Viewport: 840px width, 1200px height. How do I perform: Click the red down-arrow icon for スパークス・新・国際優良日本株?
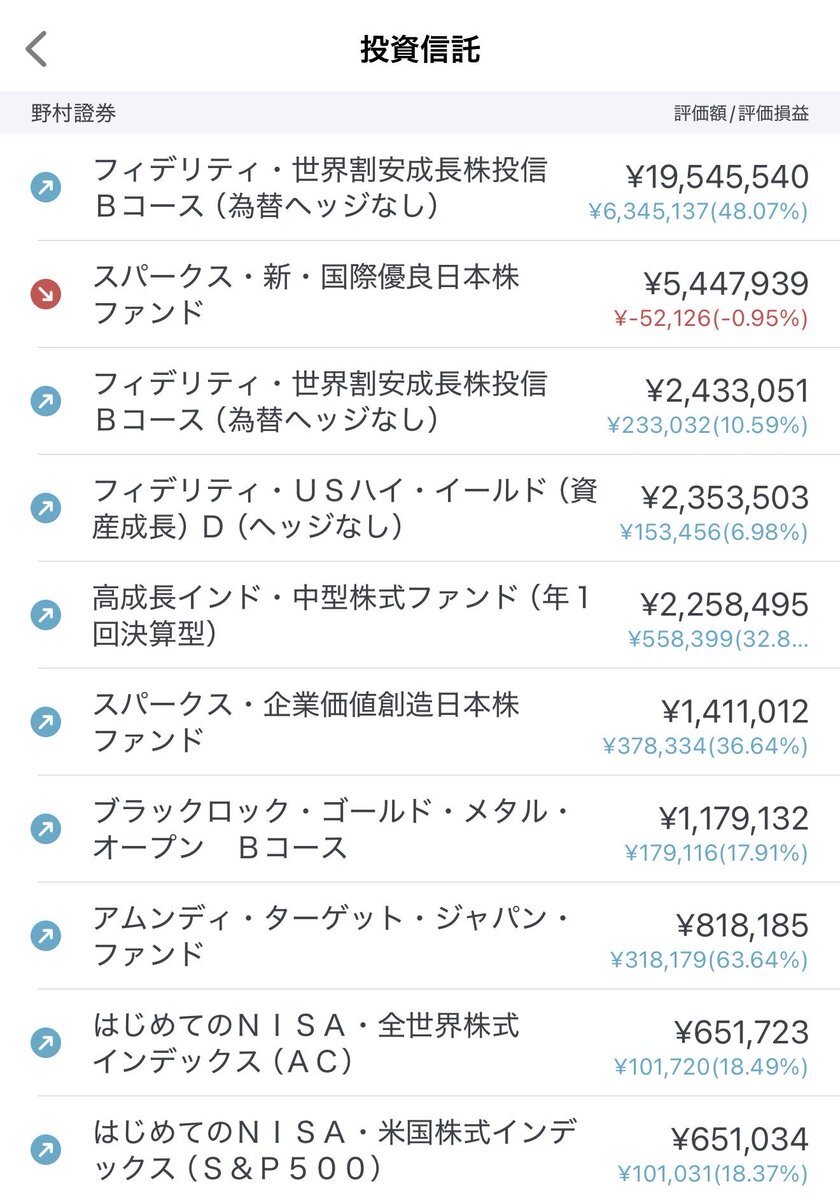[x=46, y=294]
